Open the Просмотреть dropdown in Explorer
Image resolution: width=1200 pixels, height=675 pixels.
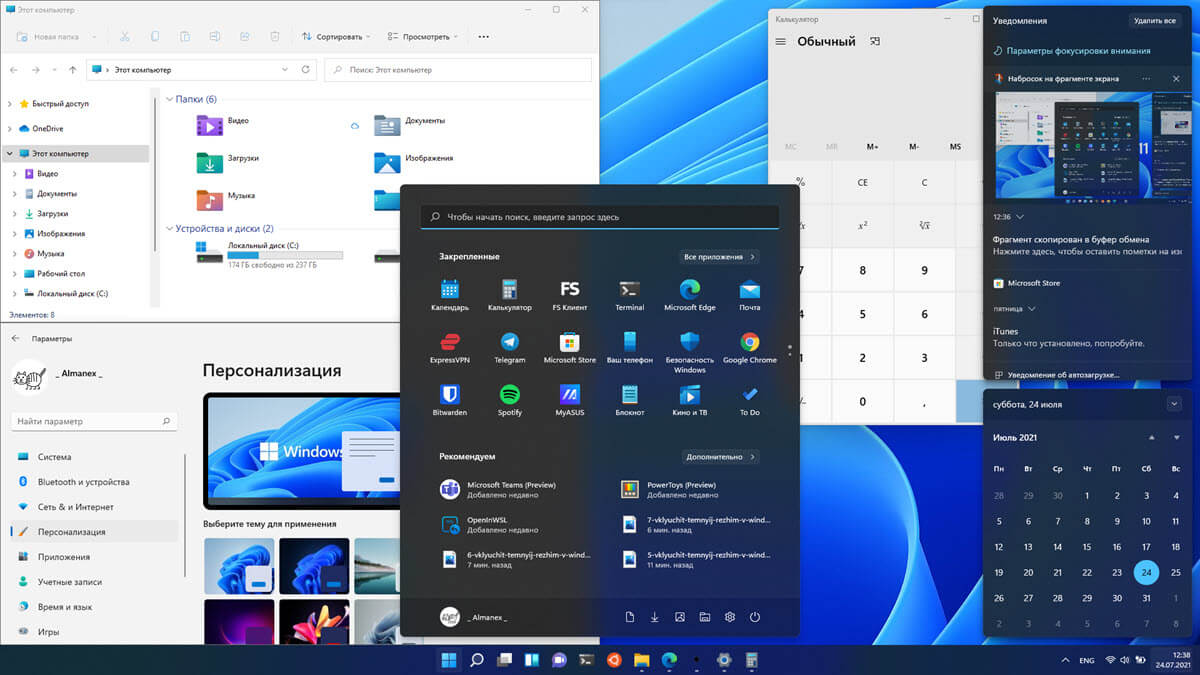[421, 36]
